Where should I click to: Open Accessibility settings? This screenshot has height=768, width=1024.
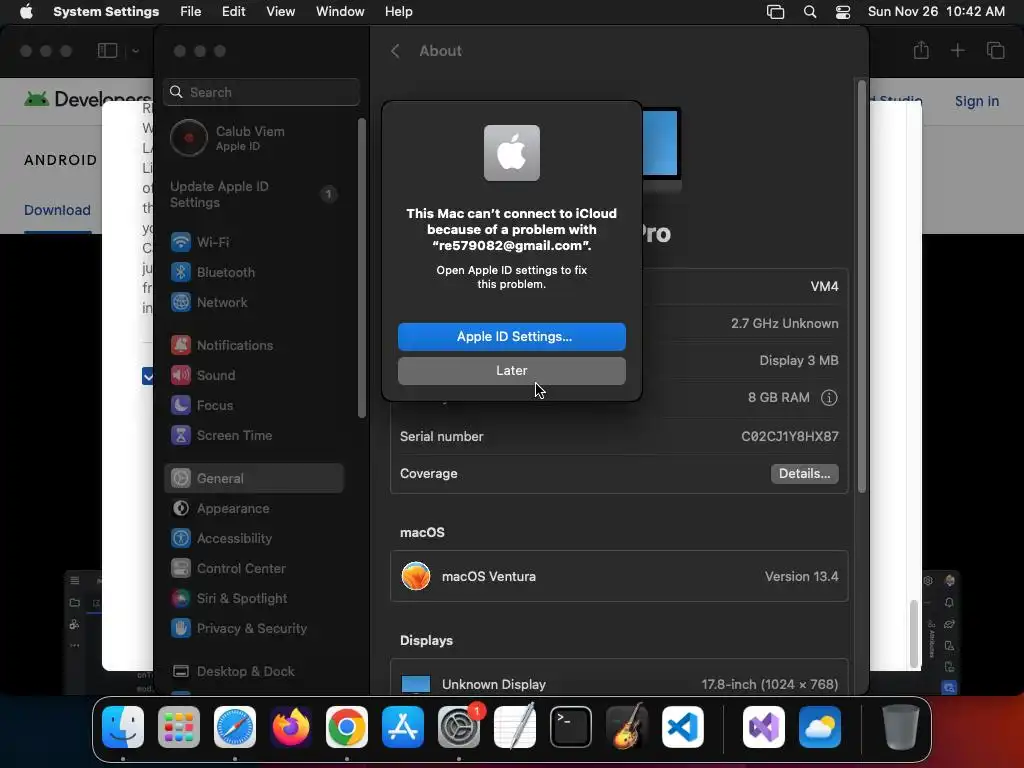[255, 538]
